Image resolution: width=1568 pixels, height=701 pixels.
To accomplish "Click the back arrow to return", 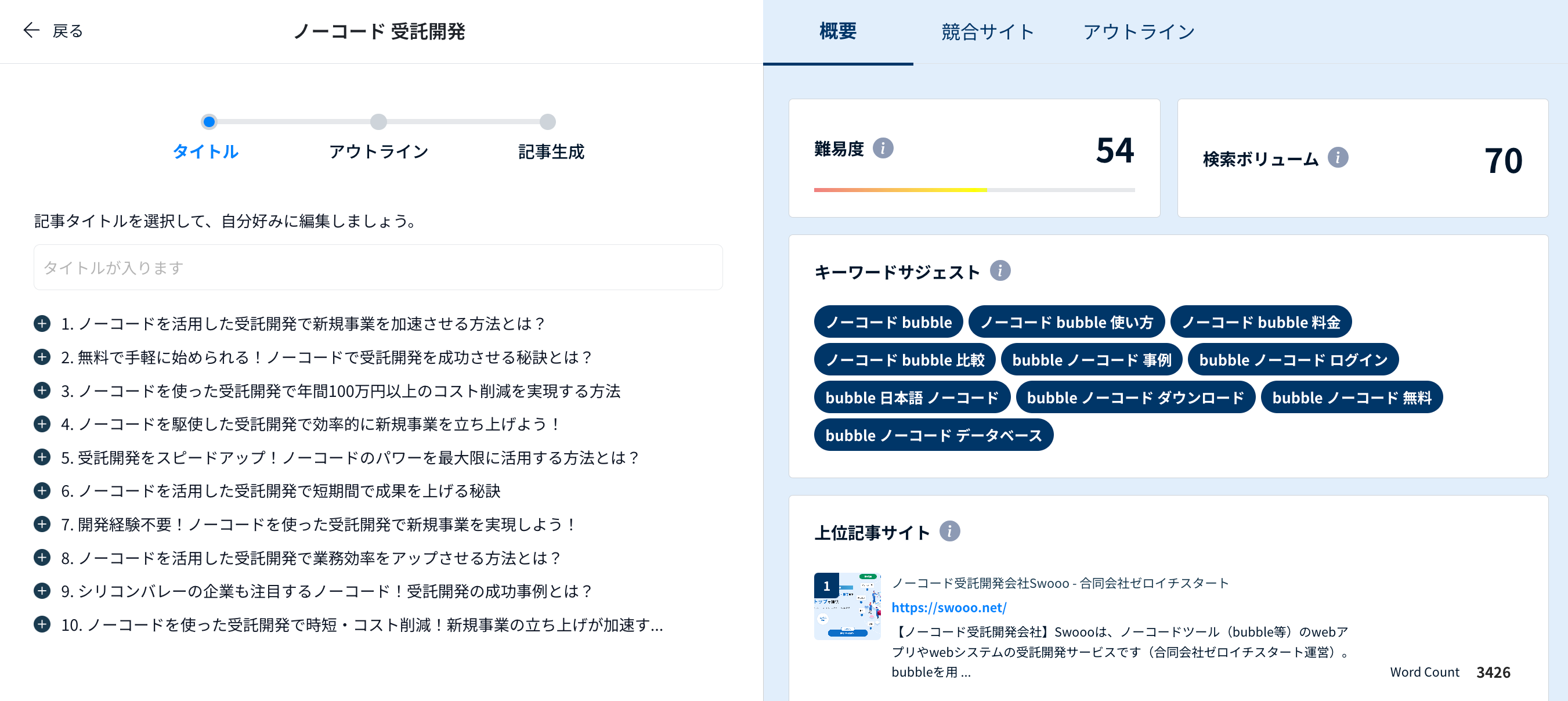I will pos(32,29).
